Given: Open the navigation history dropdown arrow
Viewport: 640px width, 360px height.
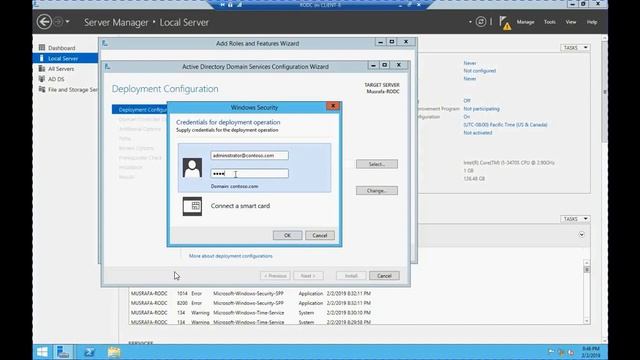Looking at the screenshot, I should (x=67, y=22).
